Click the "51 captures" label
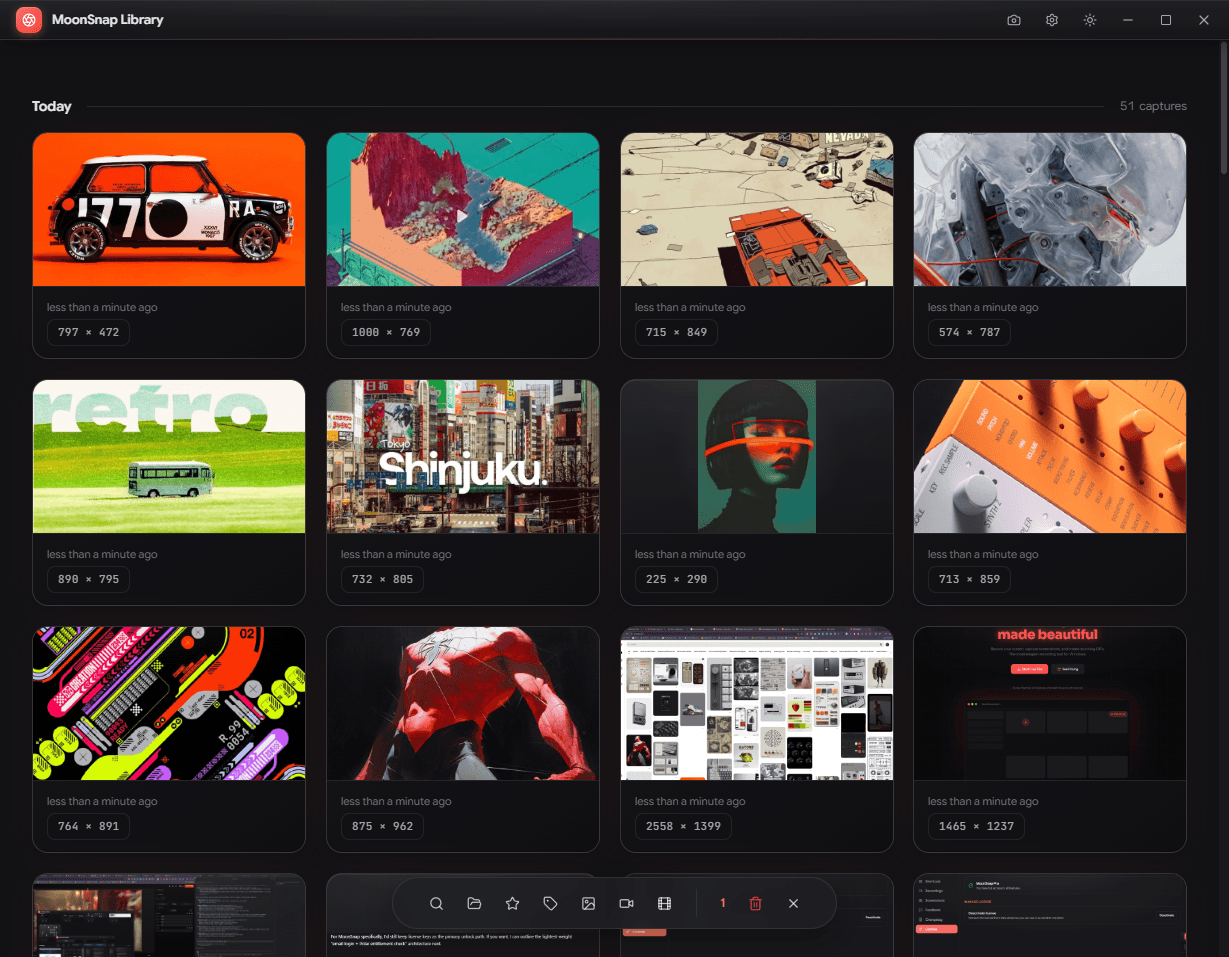Screen dimensions: 1229x957 [x=1153, y=105]
